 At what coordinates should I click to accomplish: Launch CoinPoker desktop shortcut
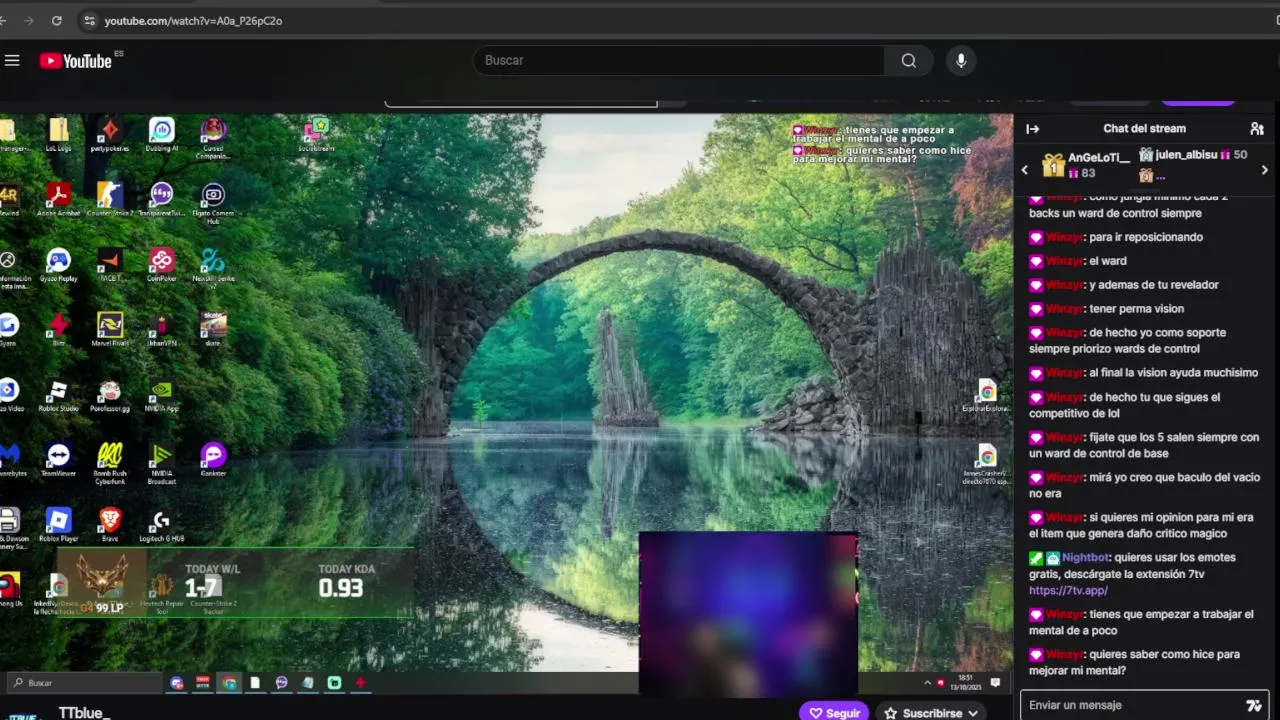pyautogui.click(x=162, y=266)
